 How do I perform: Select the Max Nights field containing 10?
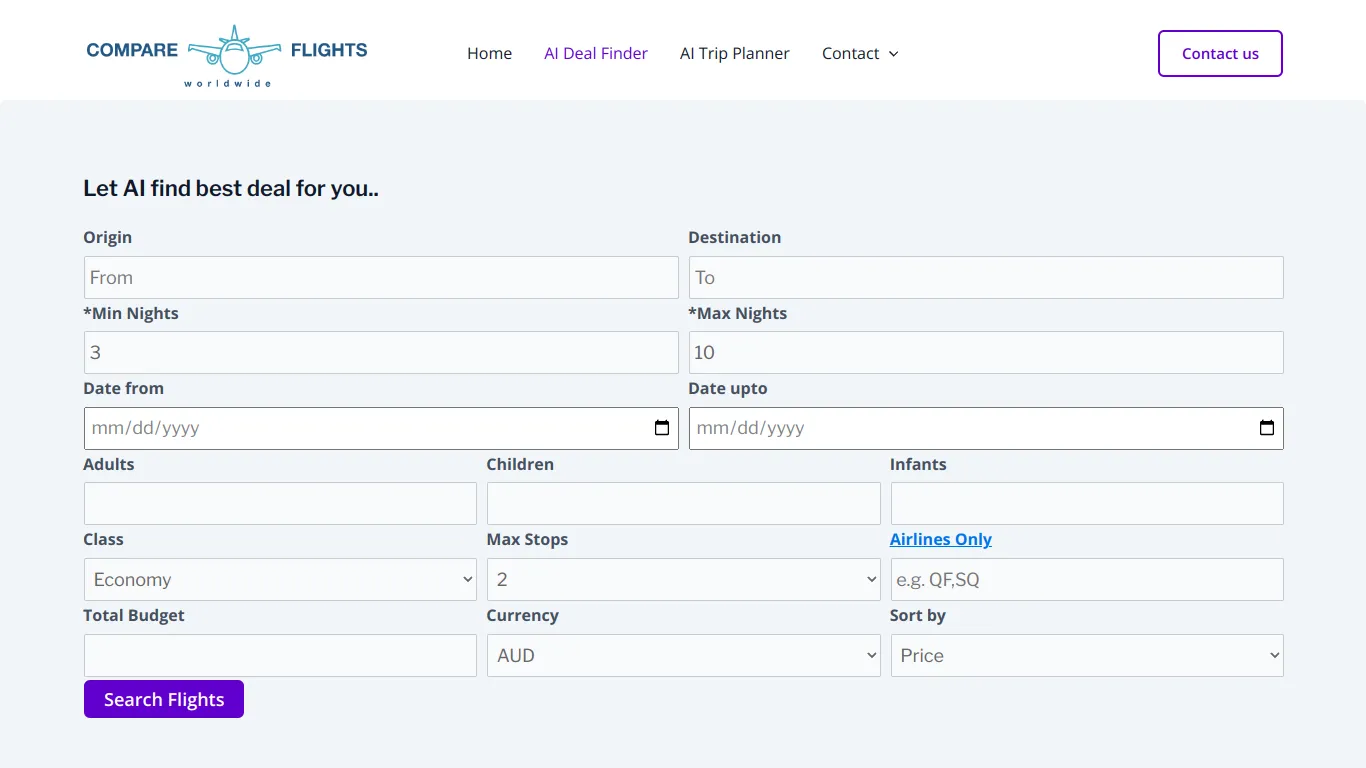click(985, 352)
